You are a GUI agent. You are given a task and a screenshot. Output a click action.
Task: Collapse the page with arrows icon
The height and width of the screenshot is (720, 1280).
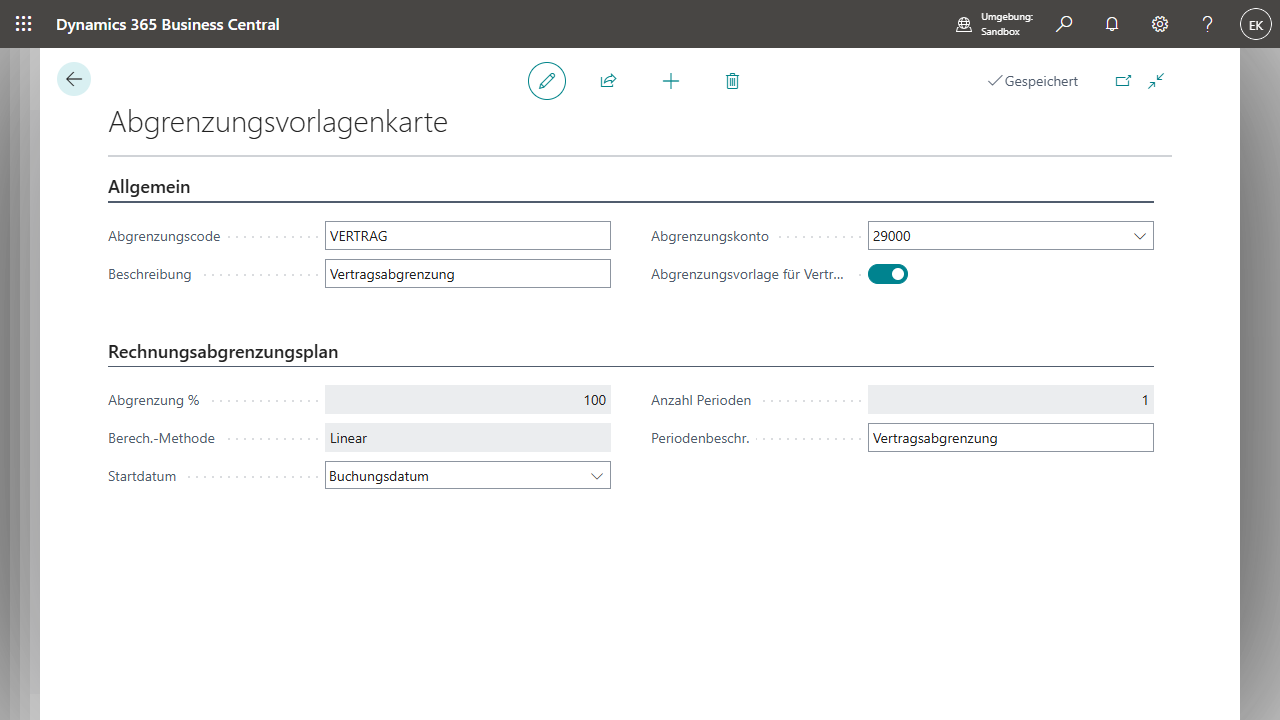tap(1156, 81)
